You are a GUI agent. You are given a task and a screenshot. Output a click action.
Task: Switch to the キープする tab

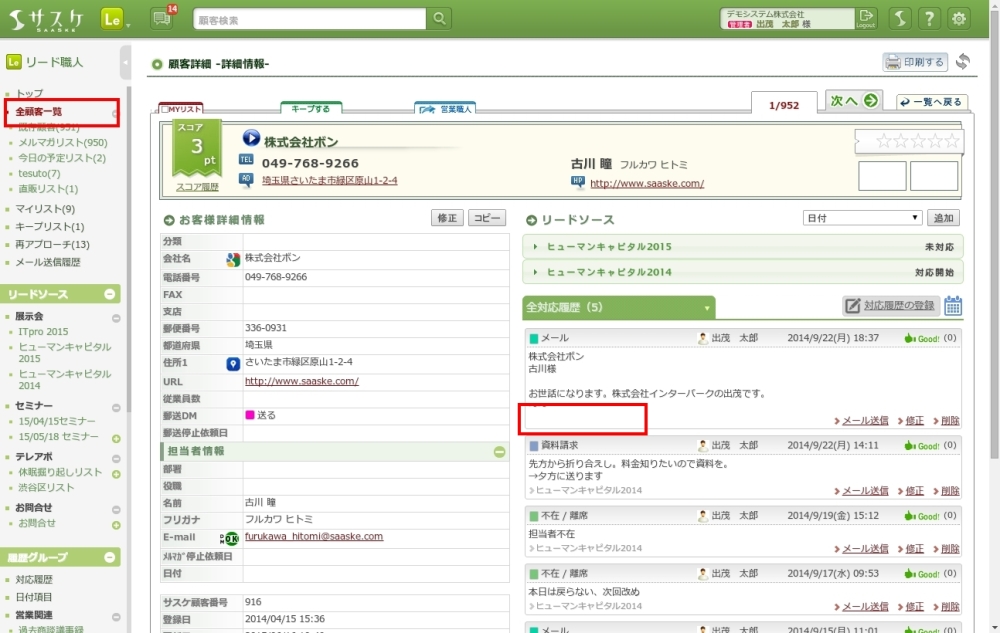pyautogui.click(x=311, y=107)
